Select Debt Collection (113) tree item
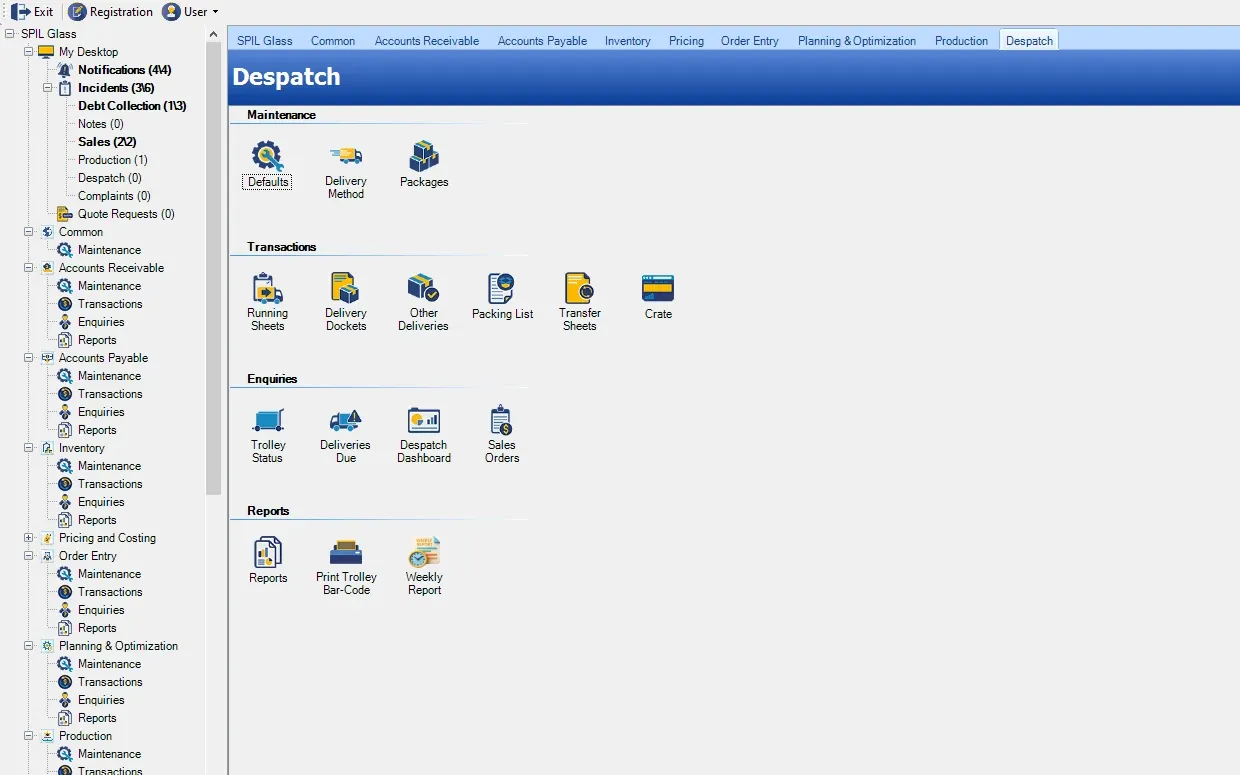 (x=132, y=106)
